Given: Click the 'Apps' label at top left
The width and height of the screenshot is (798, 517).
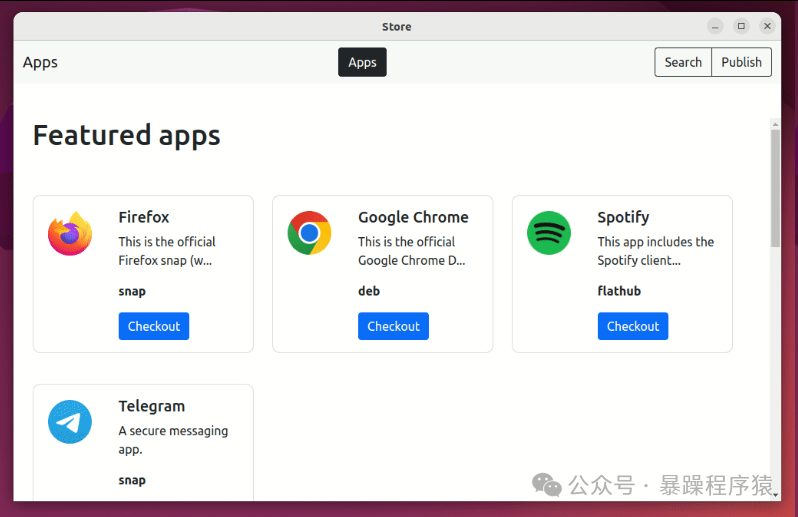Looking at the screenshot, I should [40, 63].
